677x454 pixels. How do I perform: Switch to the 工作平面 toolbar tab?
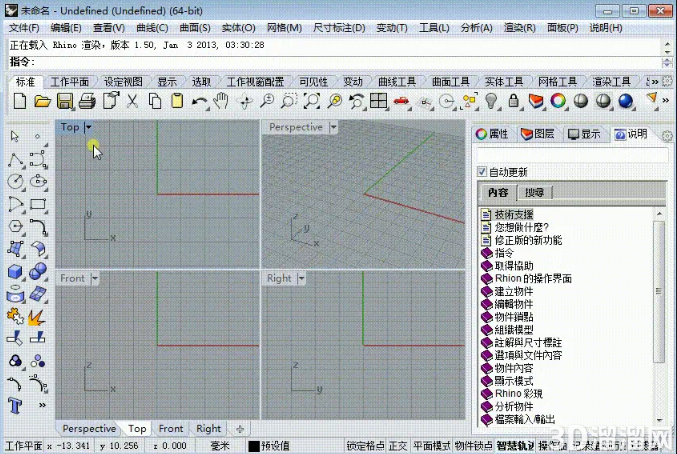(x=70, y=82)
